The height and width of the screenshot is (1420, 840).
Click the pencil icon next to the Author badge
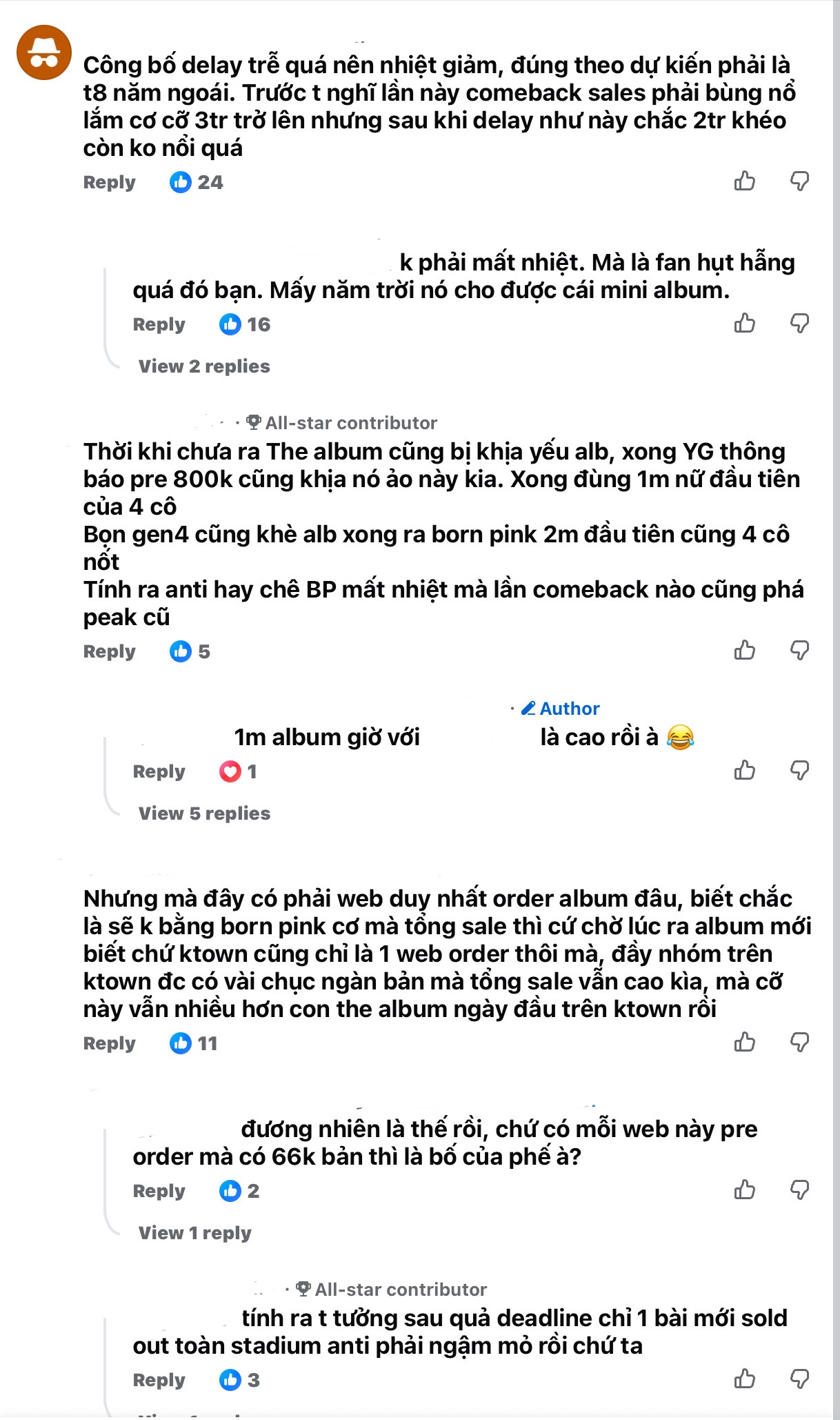pyautogui.click(x=528, y=708)
